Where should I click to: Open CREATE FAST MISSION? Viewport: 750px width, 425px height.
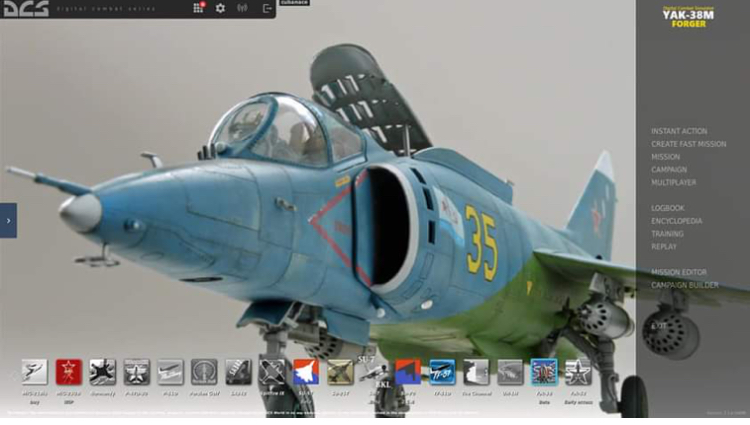click(688, 144)
